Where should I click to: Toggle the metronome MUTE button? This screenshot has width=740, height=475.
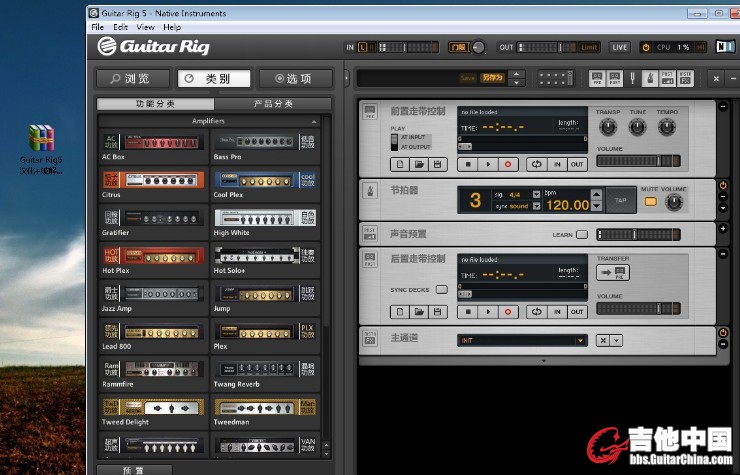(x=650, y=202)
